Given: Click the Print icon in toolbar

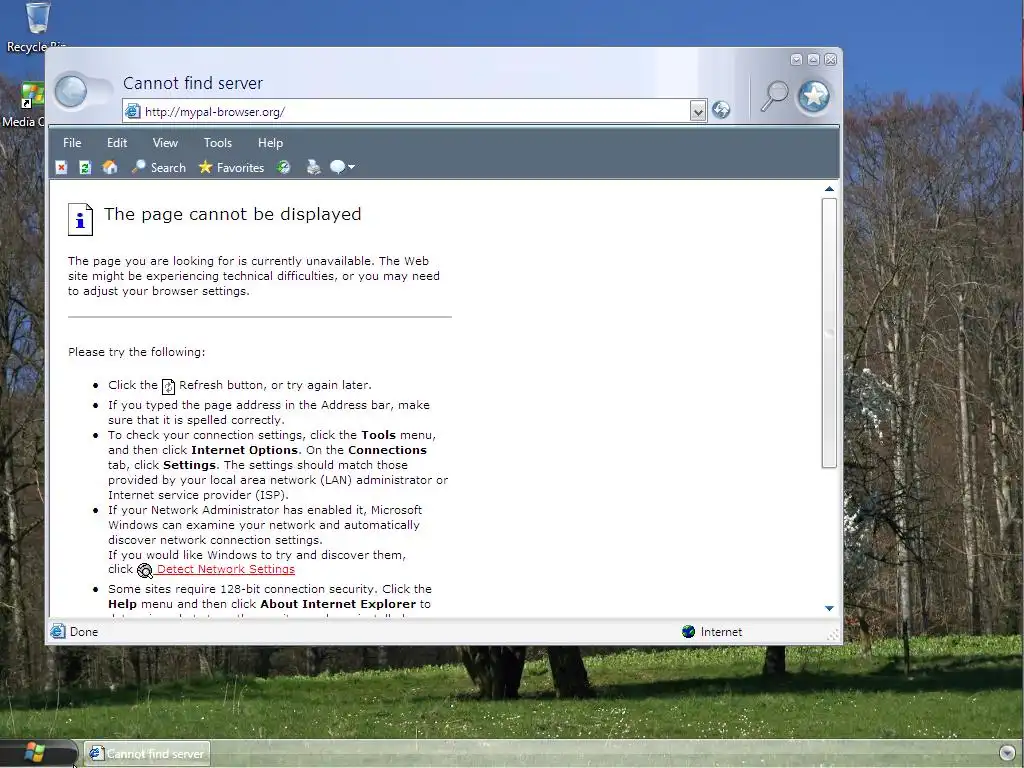Looking at the screenshot, I should click(x=313, y=168).
